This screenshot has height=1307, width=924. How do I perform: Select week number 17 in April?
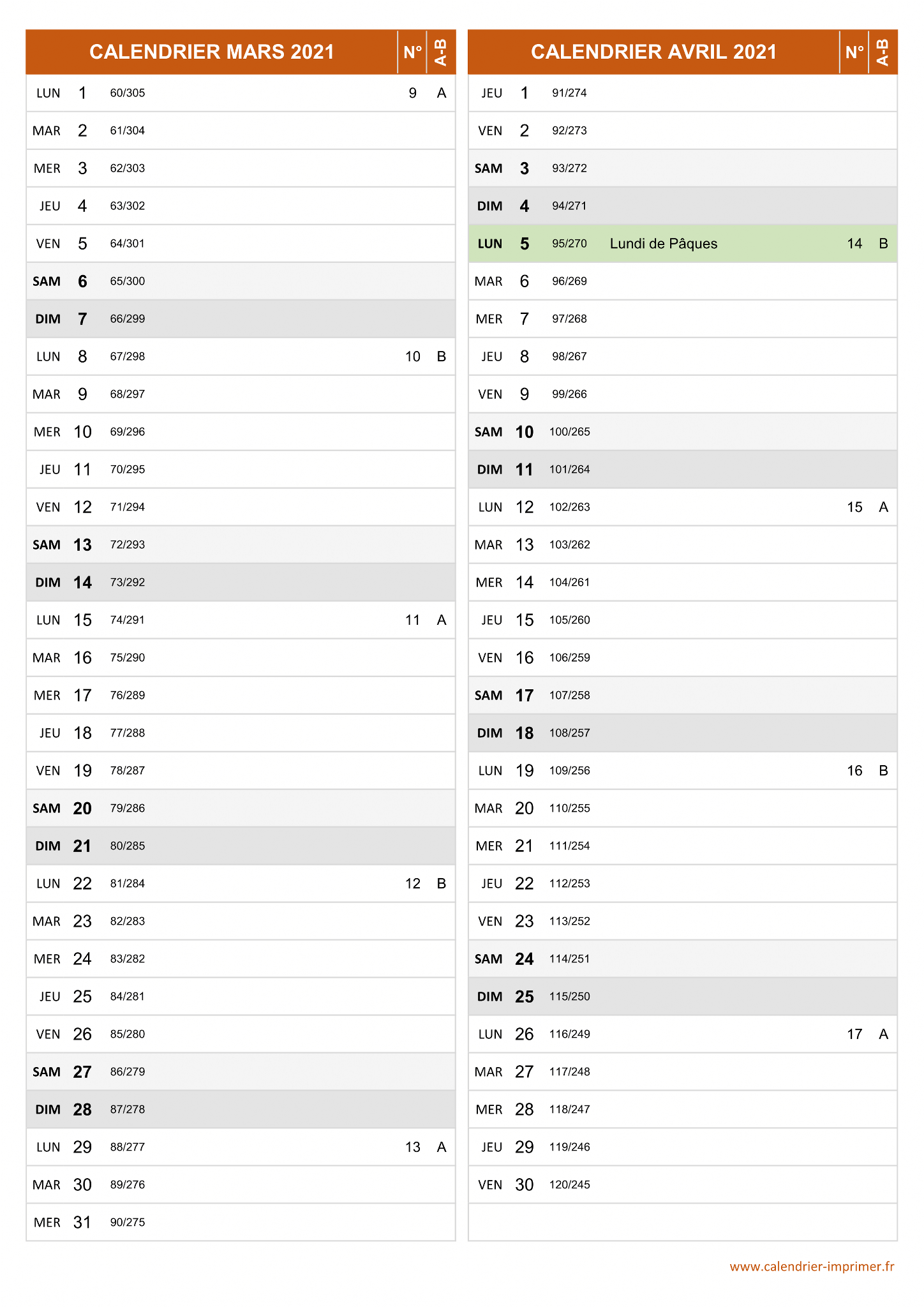854,1034
